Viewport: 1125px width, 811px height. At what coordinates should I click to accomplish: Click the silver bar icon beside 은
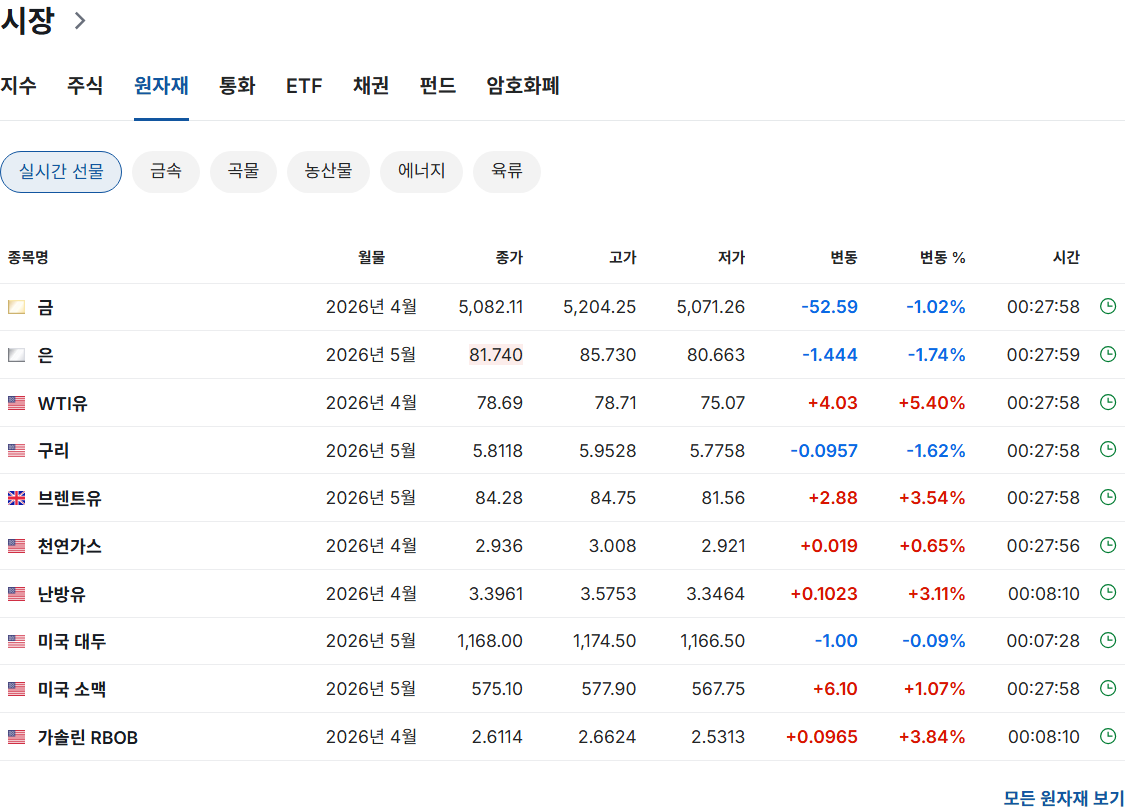[x=17, y=355]
